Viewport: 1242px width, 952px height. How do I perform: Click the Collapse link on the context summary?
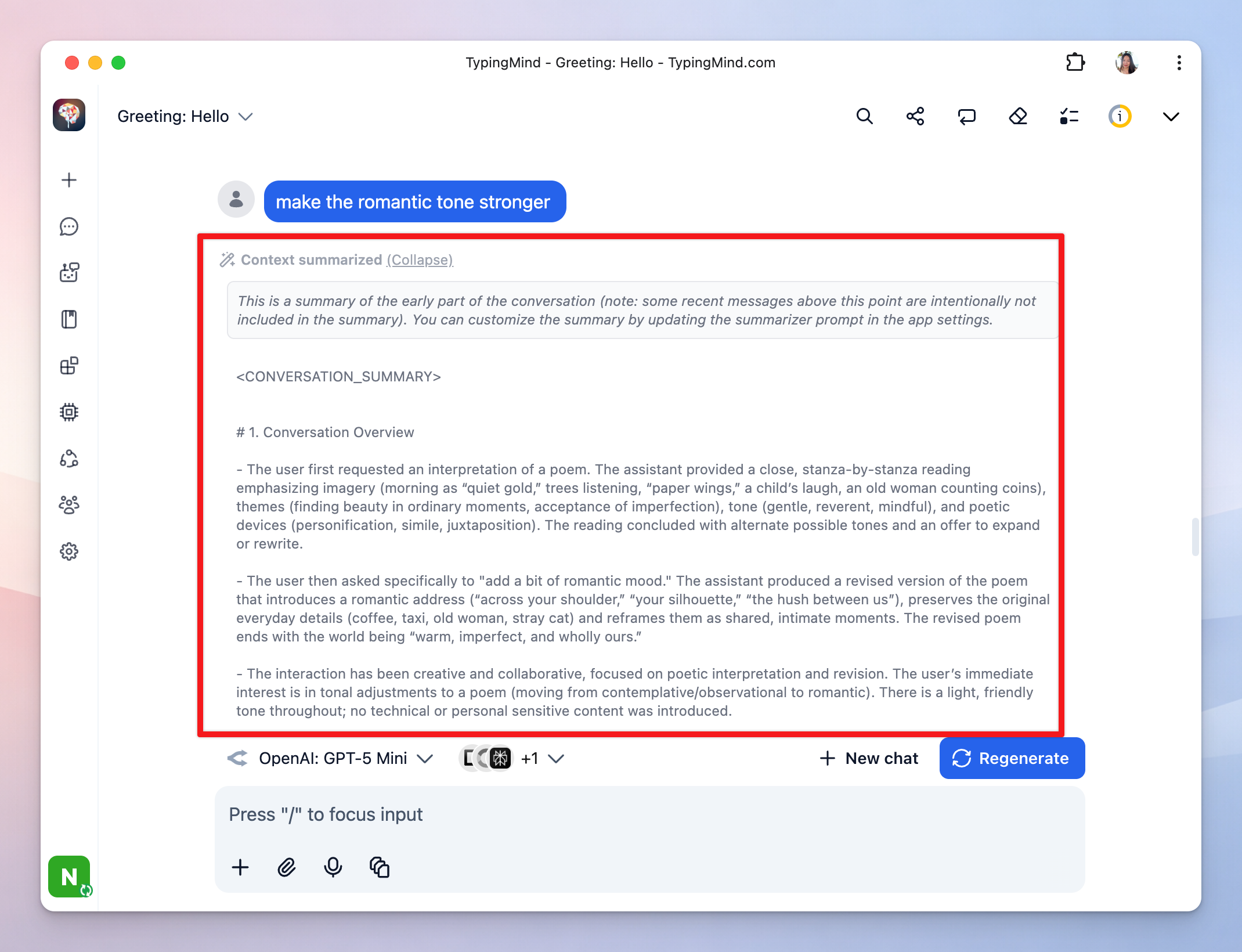click(x=420, y=260)
